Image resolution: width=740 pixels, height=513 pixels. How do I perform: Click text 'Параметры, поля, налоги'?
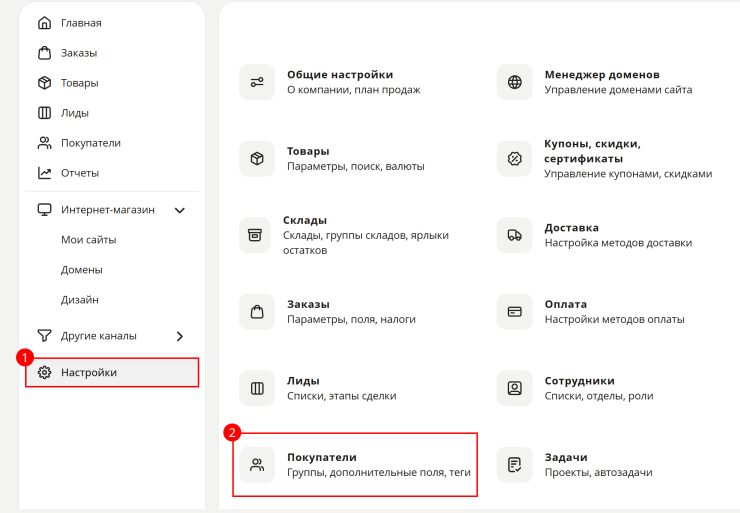click(351, 319)
